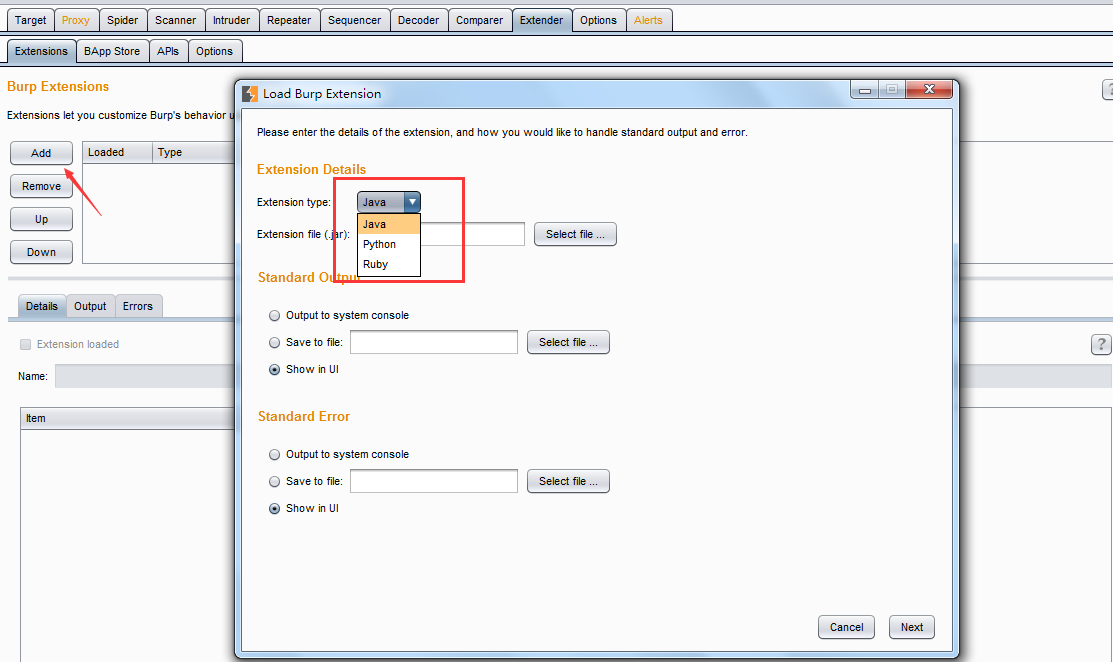
Task: Close the Load Burp Extension dialog
Action: tap(928, 89)
